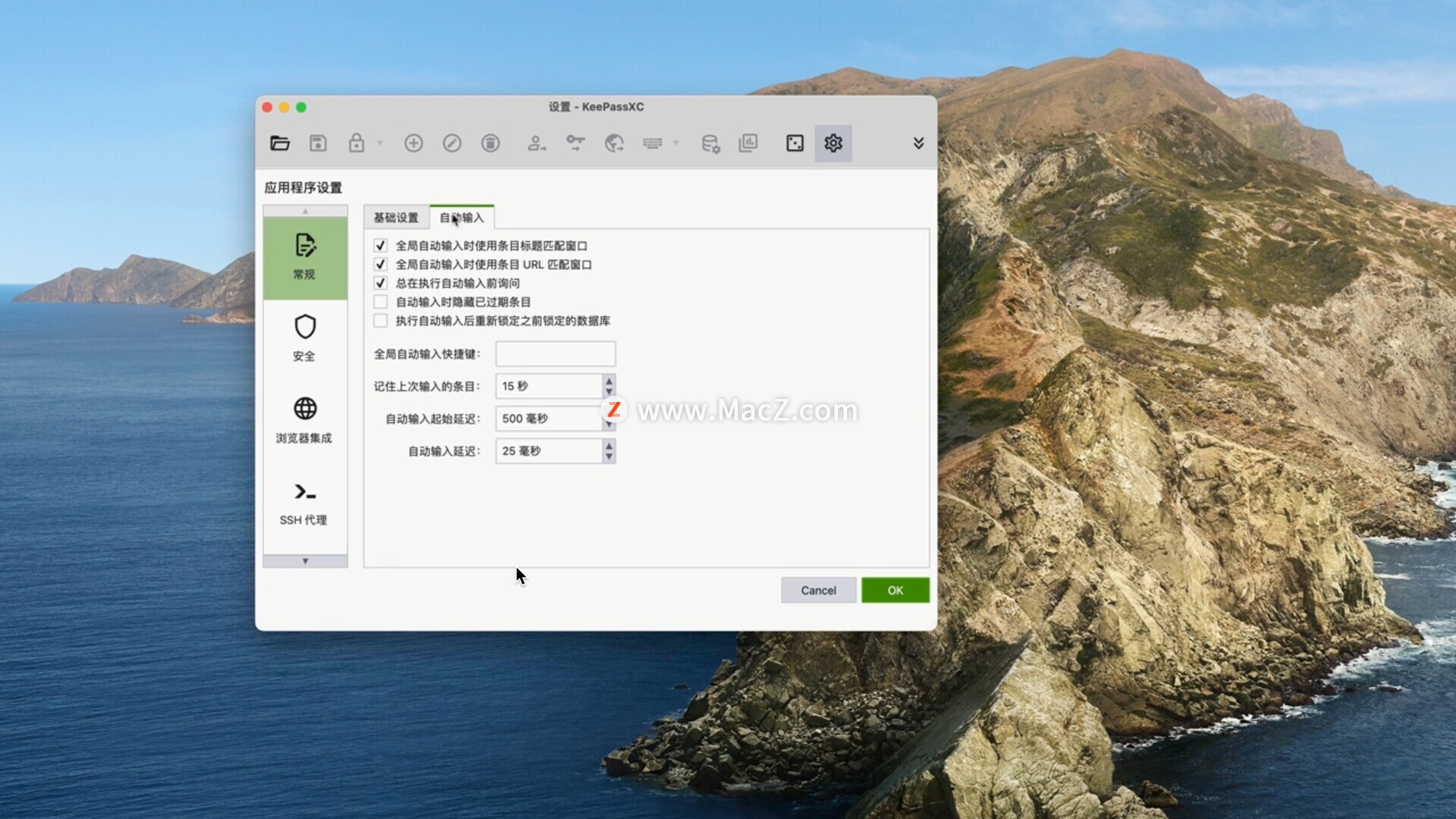The width and height of the screenshot is (1456, 819).
Task: Click the delete entry trash icon
Action: point(491,143)
